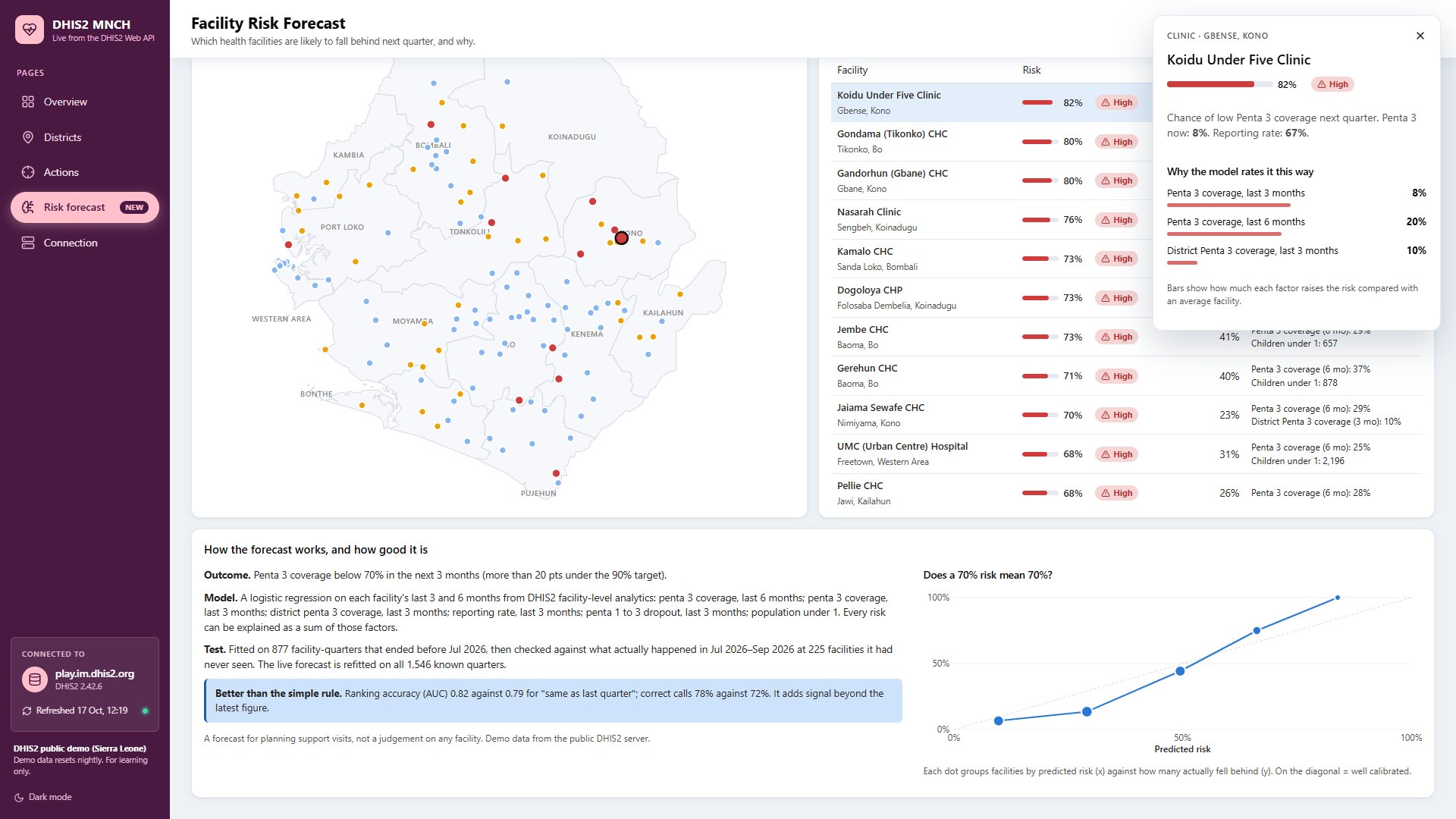This screenshot has height=819, width=1456.
Task: Click the KOINADUGU district label on map
Action: coord(572,137)
